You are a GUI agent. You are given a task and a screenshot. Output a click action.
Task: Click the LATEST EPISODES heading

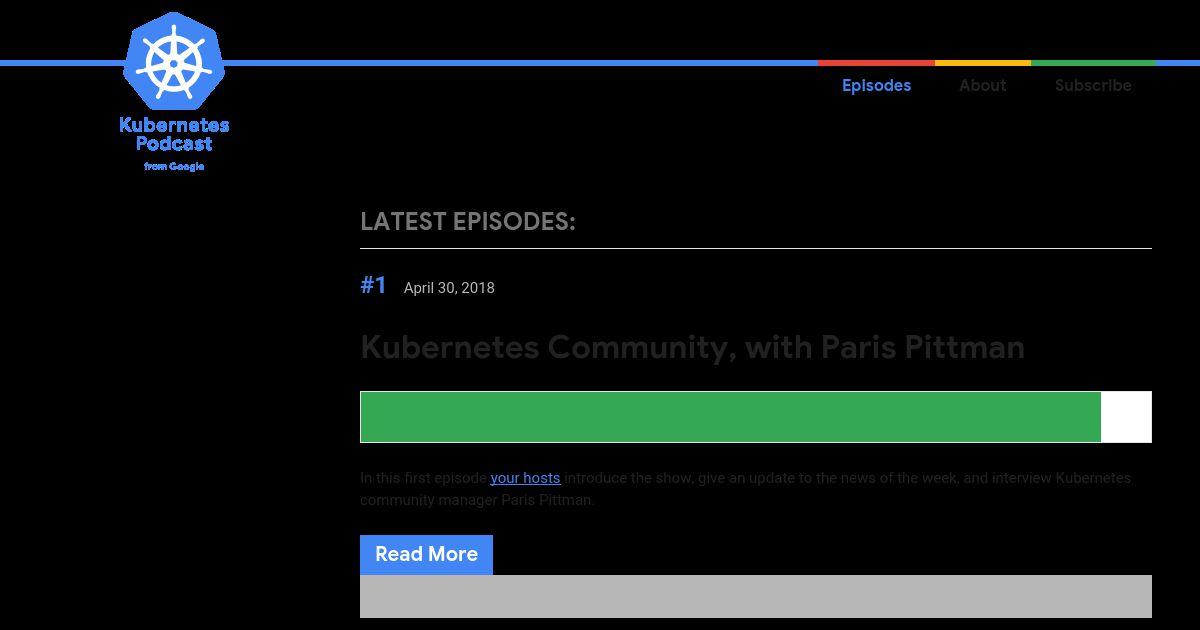[468, 222]
